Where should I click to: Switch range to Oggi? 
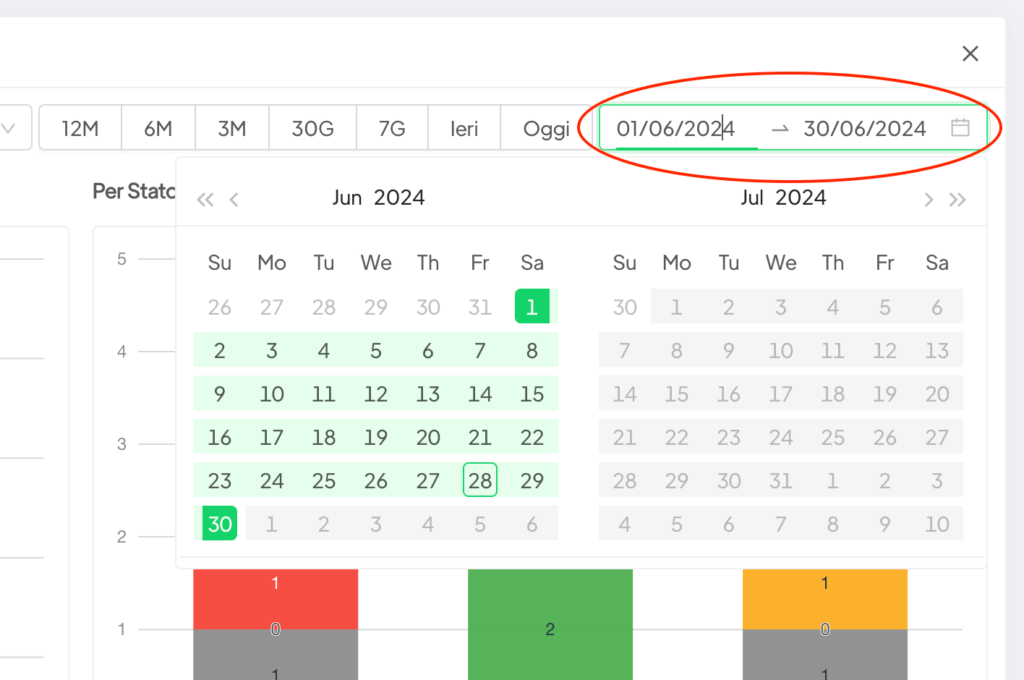[x=546, y=128]
